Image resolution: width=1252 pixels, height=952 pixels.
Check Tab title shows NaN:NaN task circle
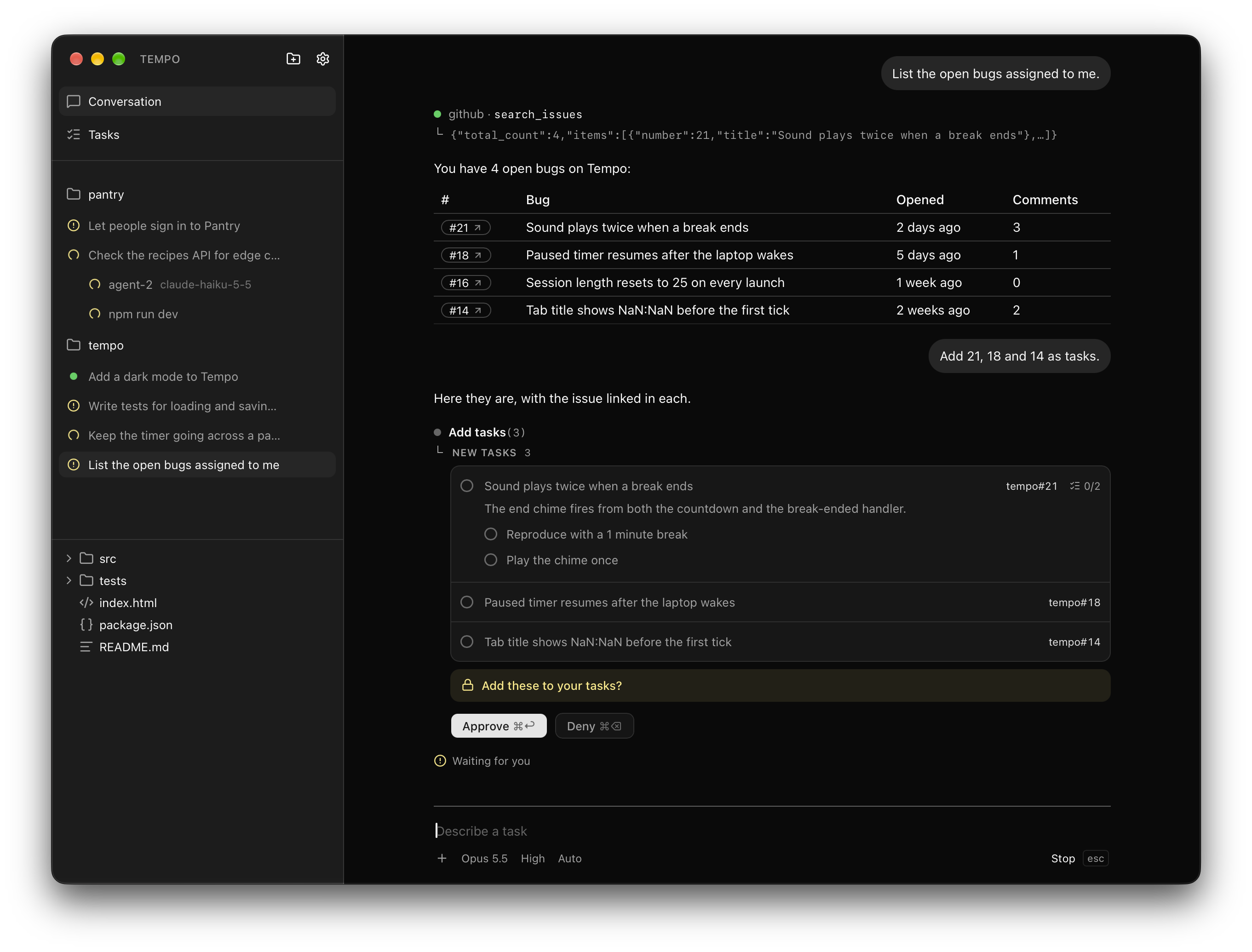tap(466, 642)
